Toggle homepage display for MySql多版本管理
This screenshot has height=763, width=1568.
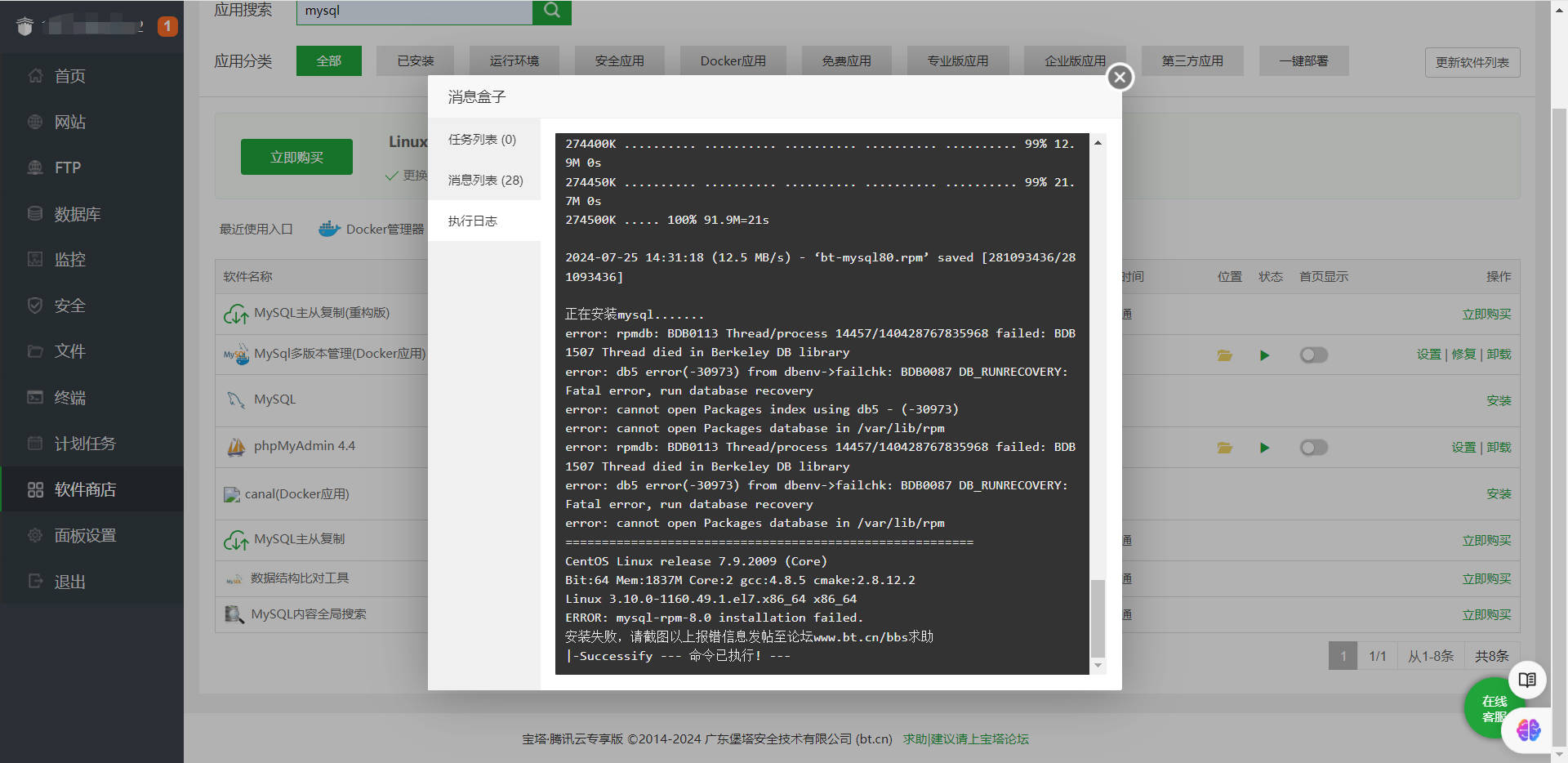tap(1314, 355)
